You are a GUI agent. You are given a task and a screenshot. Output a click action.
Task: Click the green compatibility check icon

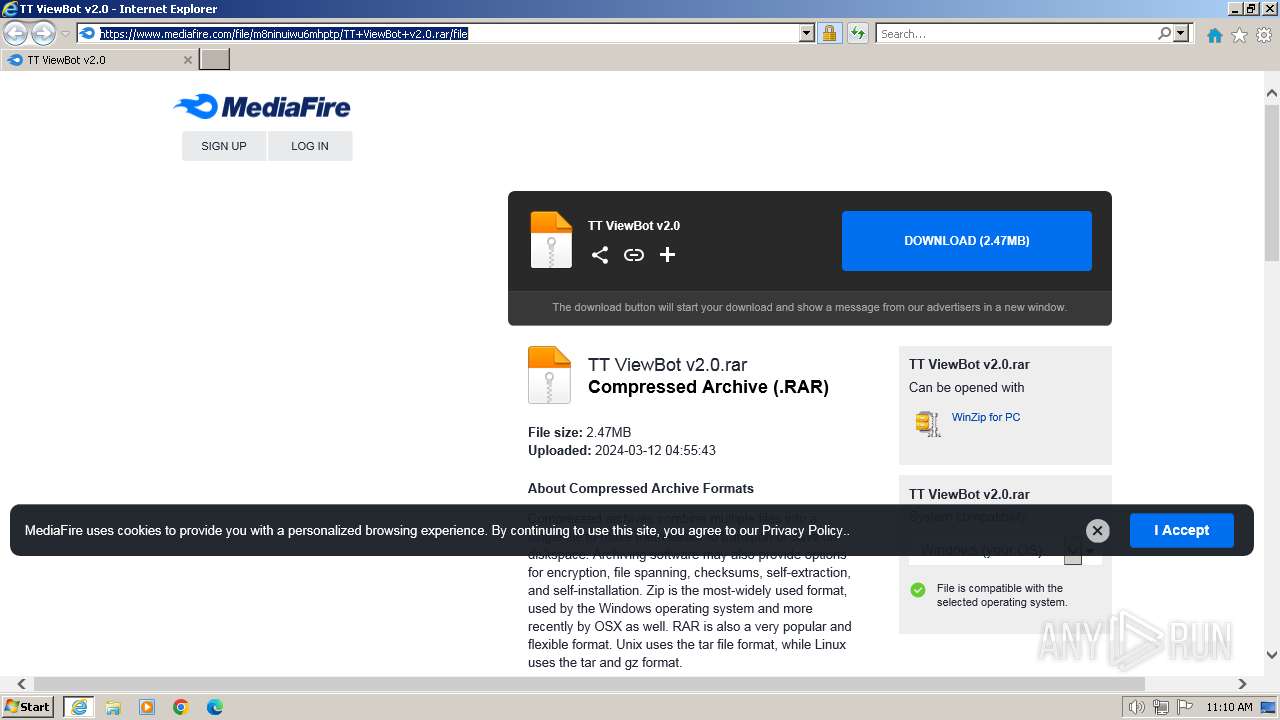click(918, 590)
